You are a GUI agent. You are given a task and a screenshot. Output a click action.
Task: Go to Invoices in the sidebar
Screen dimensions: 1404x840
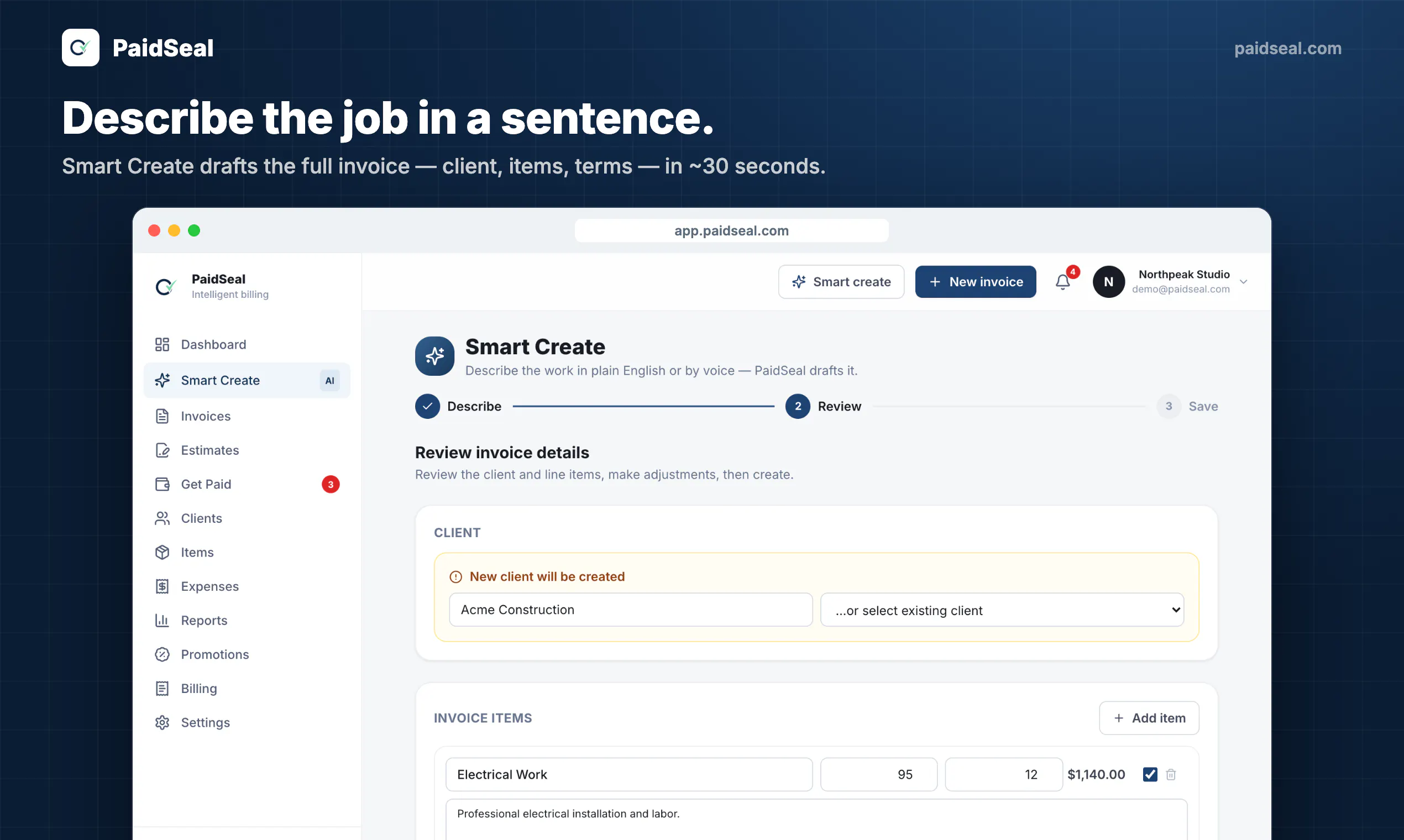247,416
